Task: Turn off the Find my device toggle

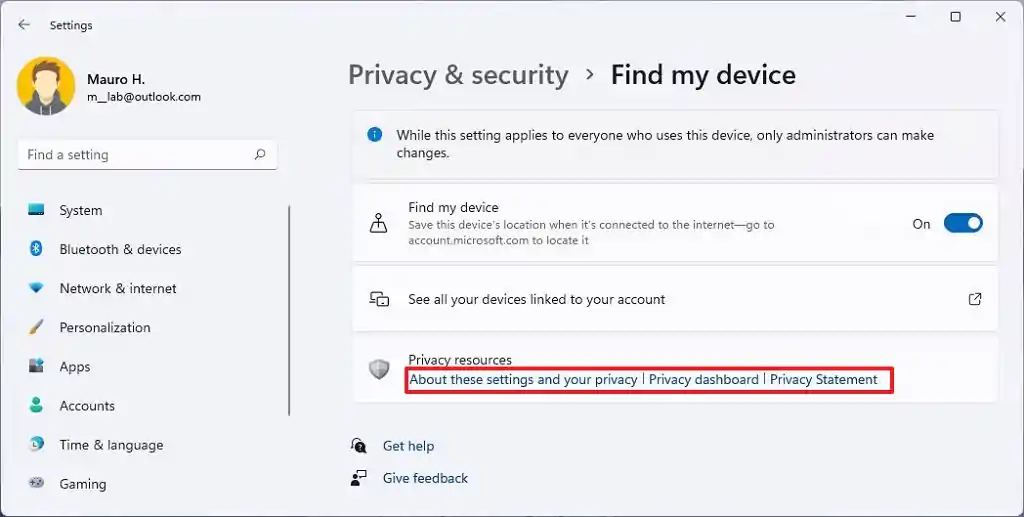Action: (x=963, y=224)
